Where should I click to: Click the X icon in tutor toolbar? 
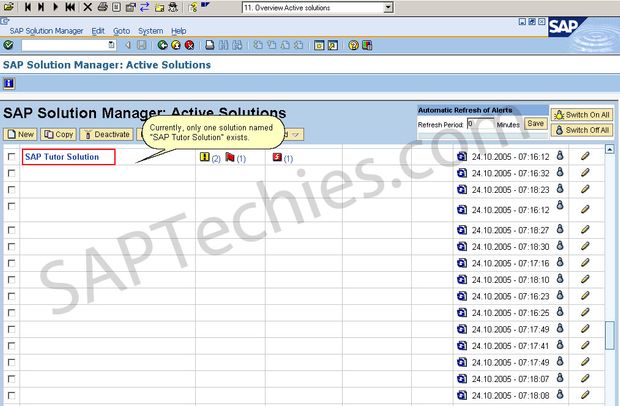pos(88,7)
